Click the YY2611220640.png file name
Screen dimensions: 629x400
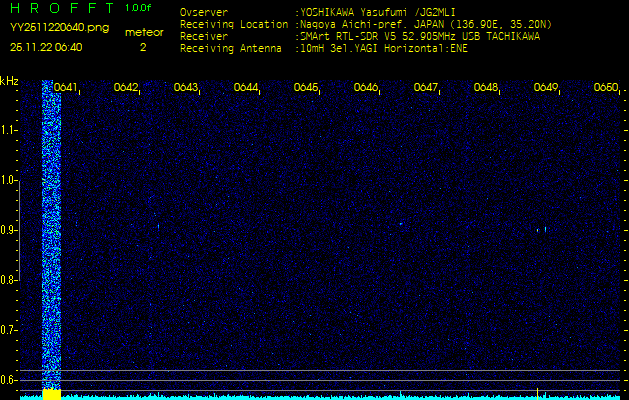tap(50, 29)
